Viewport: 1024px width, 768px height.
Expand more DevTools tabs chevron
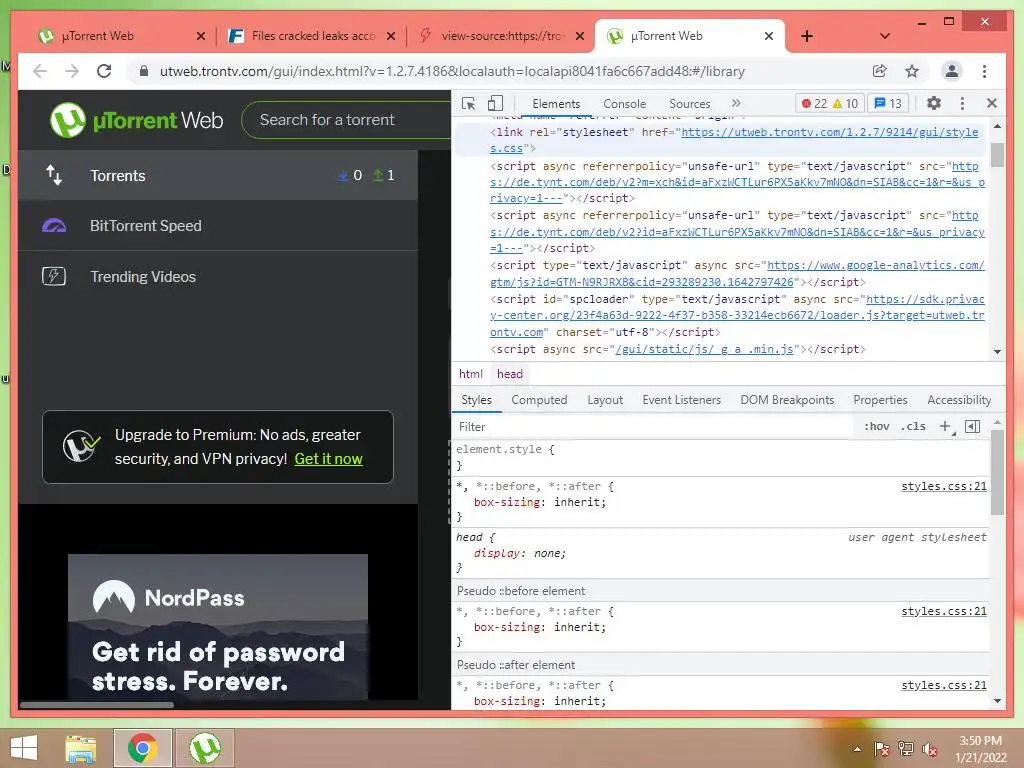(x=737, y=103)
